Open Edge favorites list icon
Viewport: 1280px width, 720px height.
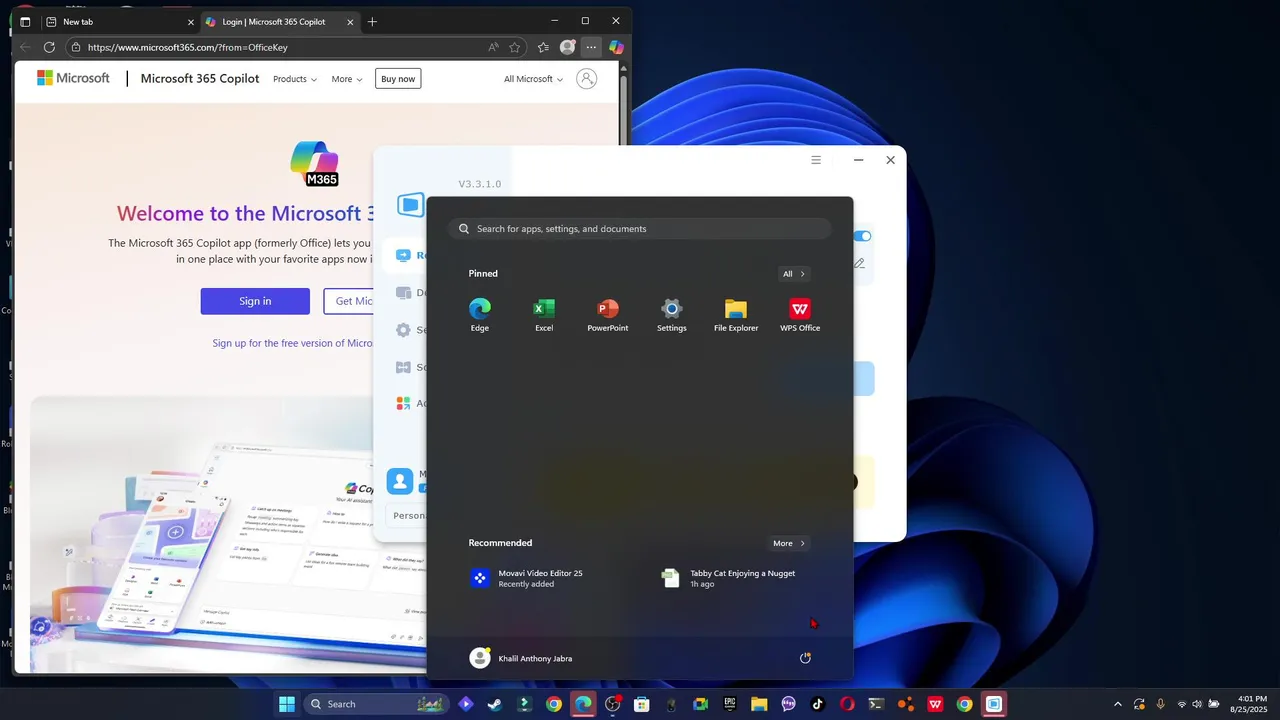click(543, 47)
